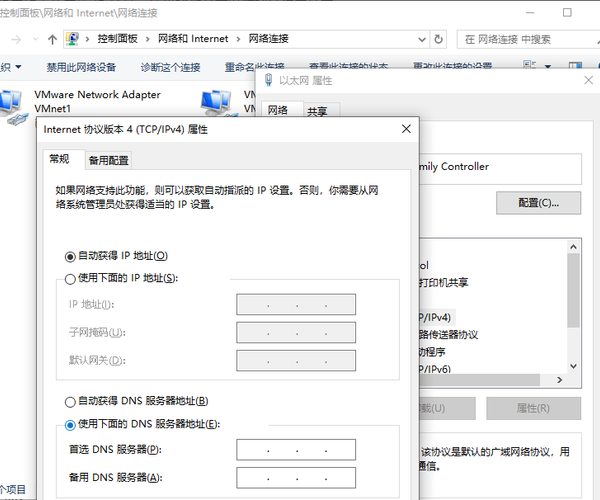
Task: Click 禁用此网络设备 toolbar command
Action: [x=81, y=68]
